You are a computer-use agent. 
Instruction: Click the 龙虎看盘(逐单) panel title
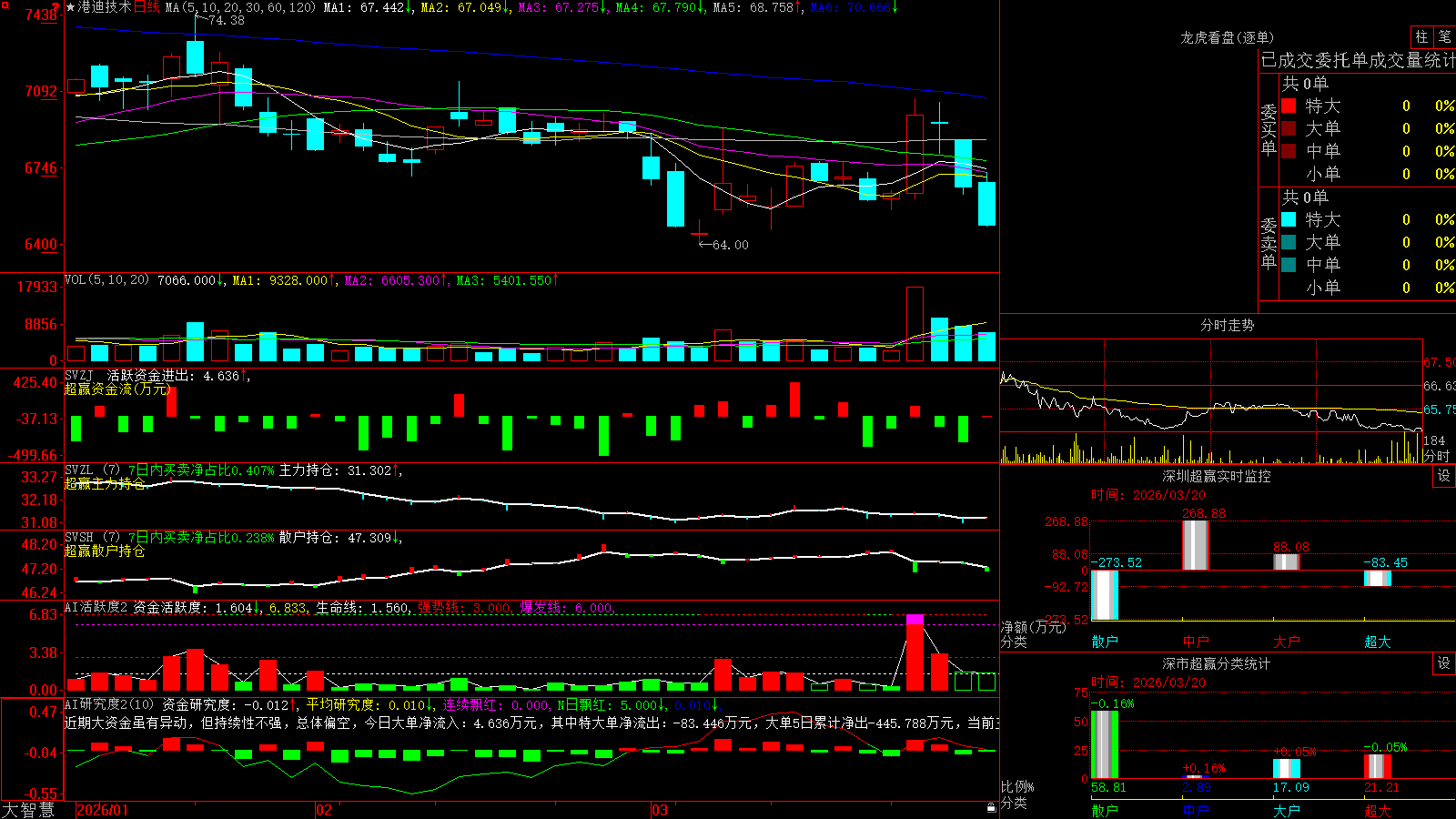click(1228, 37)
